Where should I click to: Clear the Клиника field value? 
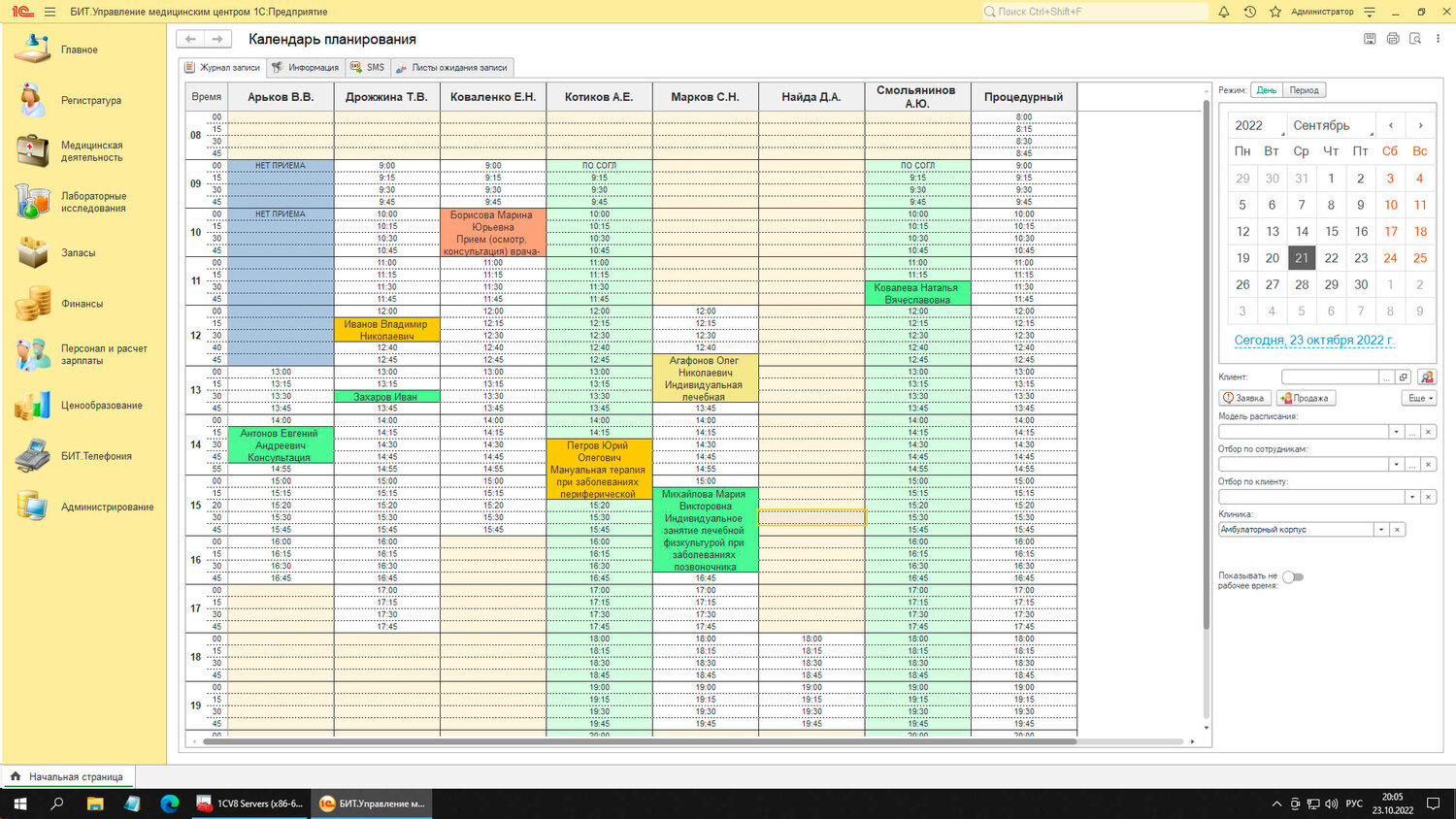click(x=1397, y=530)
